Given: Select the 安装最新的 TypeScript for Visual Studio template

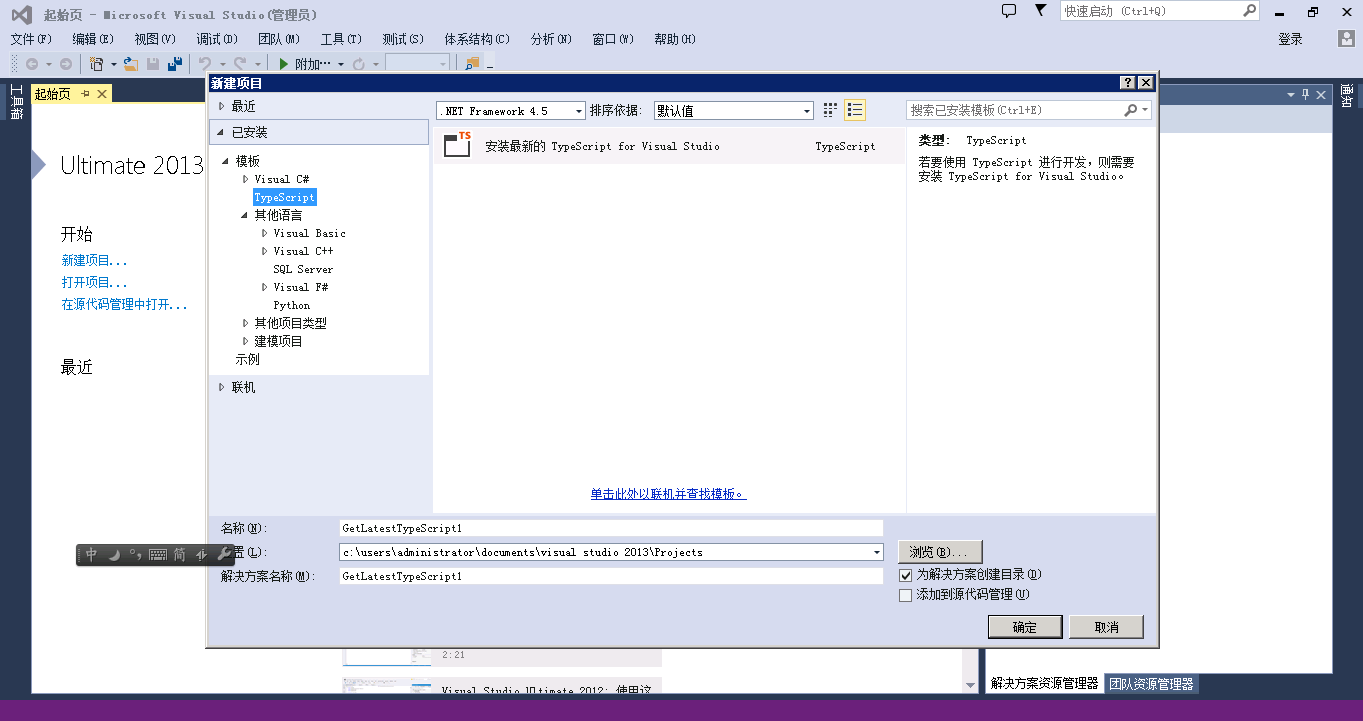Looking at the screenshot, I should (x=668, y=146).
